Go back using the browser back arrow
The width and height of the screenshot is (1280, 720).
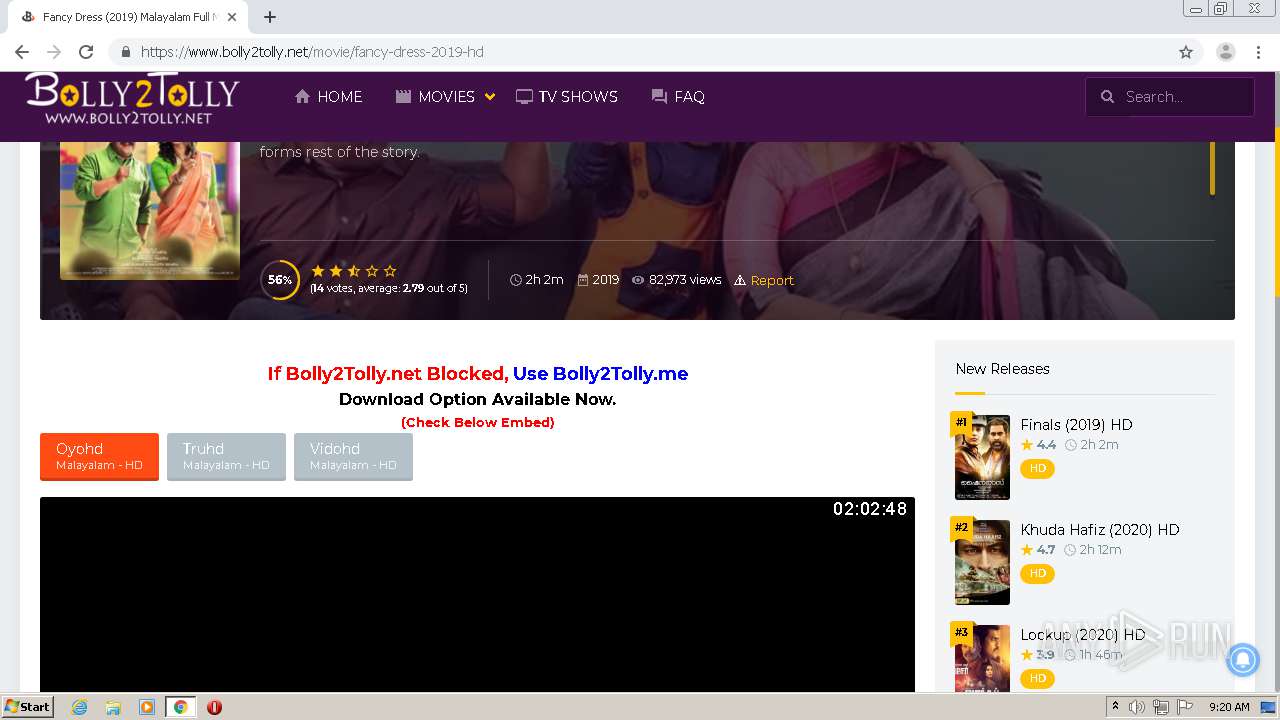[22, 52]
